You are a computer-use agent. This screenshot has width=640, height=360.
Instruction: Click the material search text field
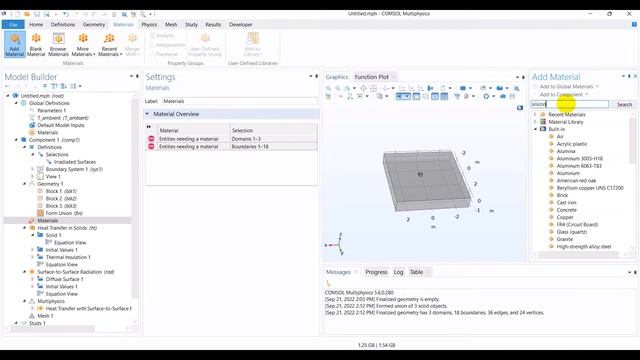[570, 104]
